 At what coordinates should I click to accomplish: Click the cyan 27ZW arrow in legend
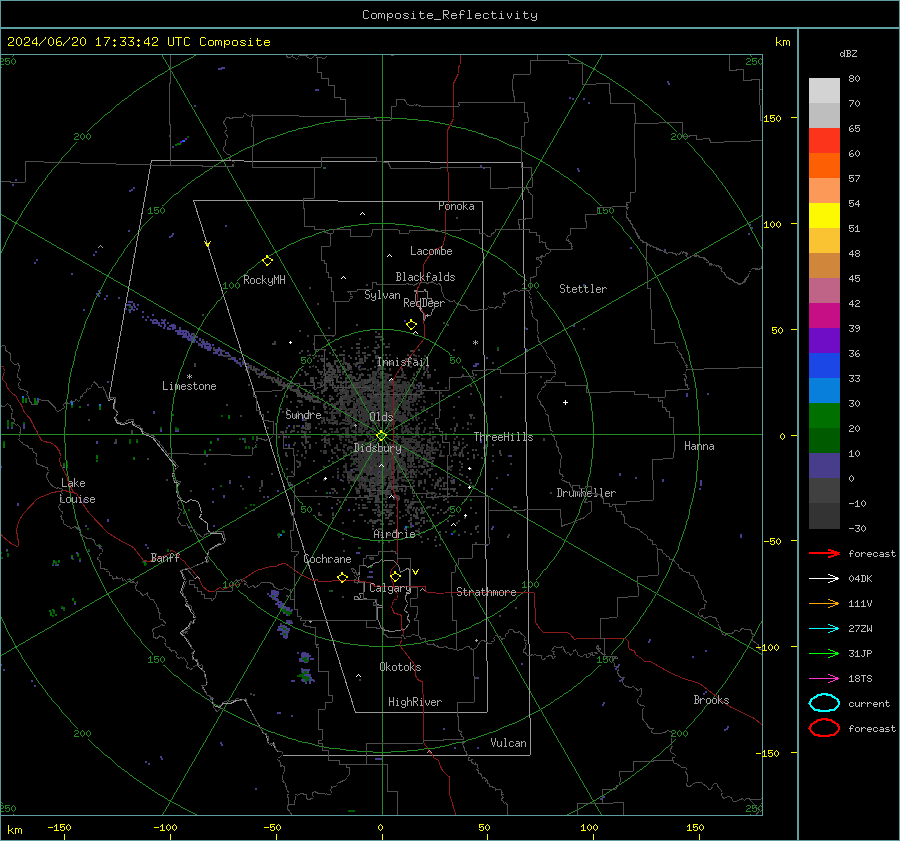(824, 629)
